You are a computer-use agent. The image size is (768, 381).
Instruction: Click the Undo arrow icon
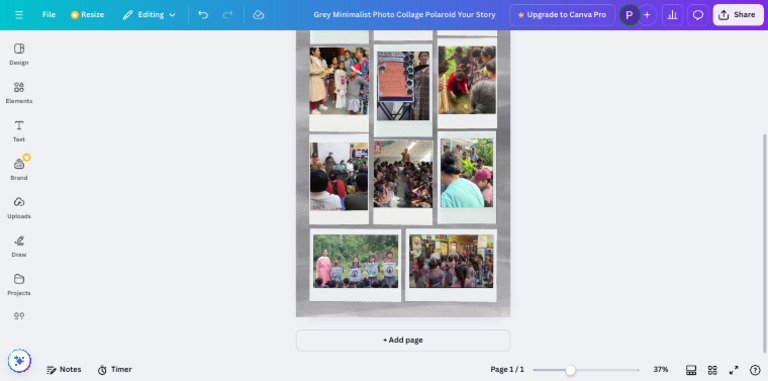[203, 15]
